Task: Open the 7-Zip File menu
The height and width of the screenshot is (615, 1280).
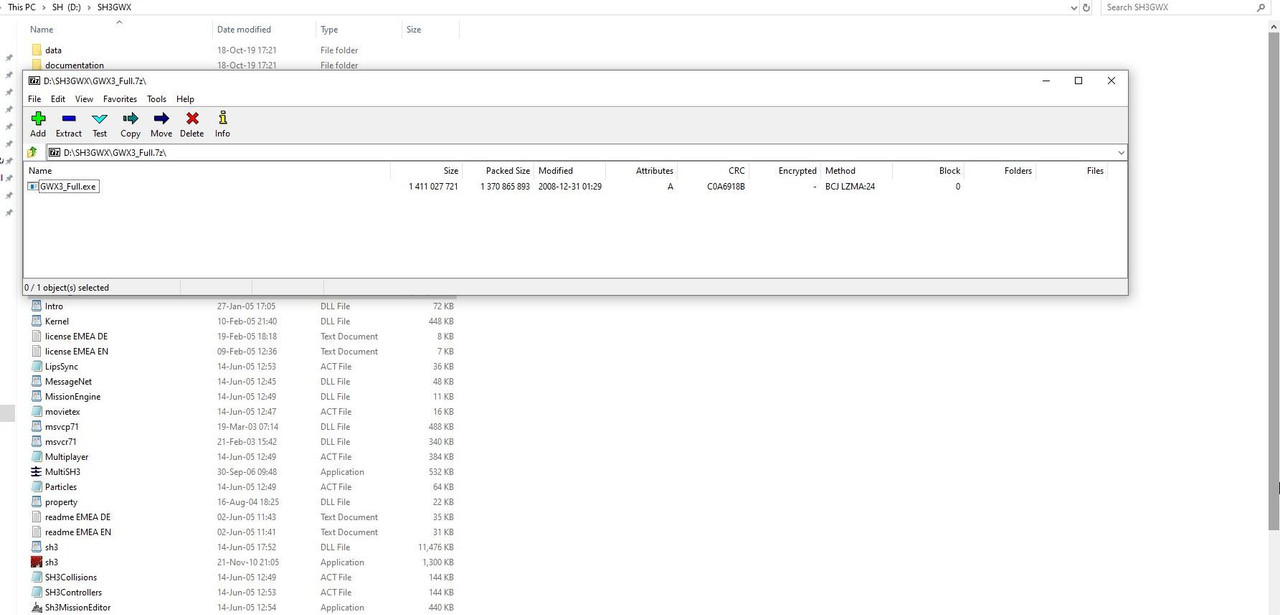Action: click(x=34, y=99)
